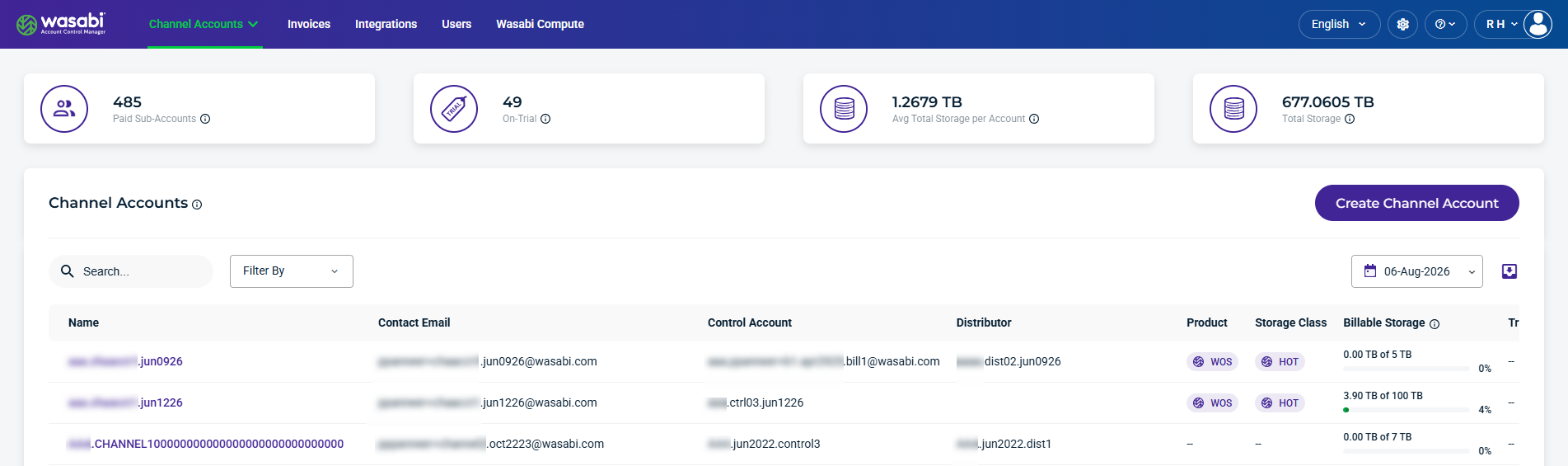
Task: Sort by Contact Email column header
Action: [414, 322]
